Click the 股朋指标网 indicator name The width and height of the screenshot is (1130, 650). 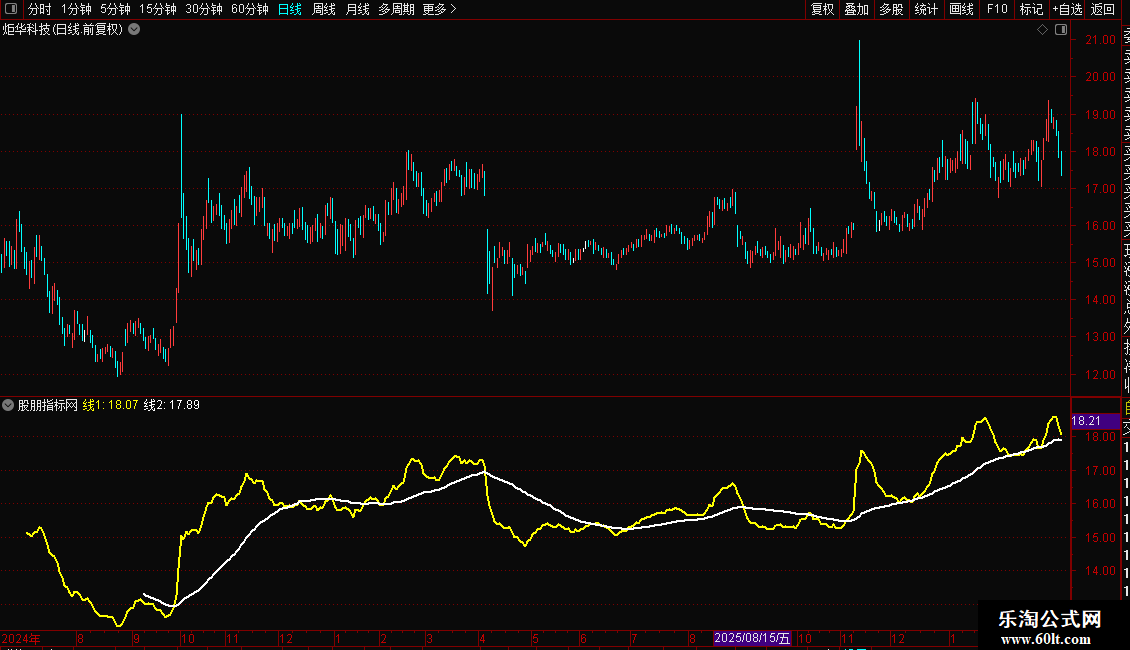pos(48,405)
